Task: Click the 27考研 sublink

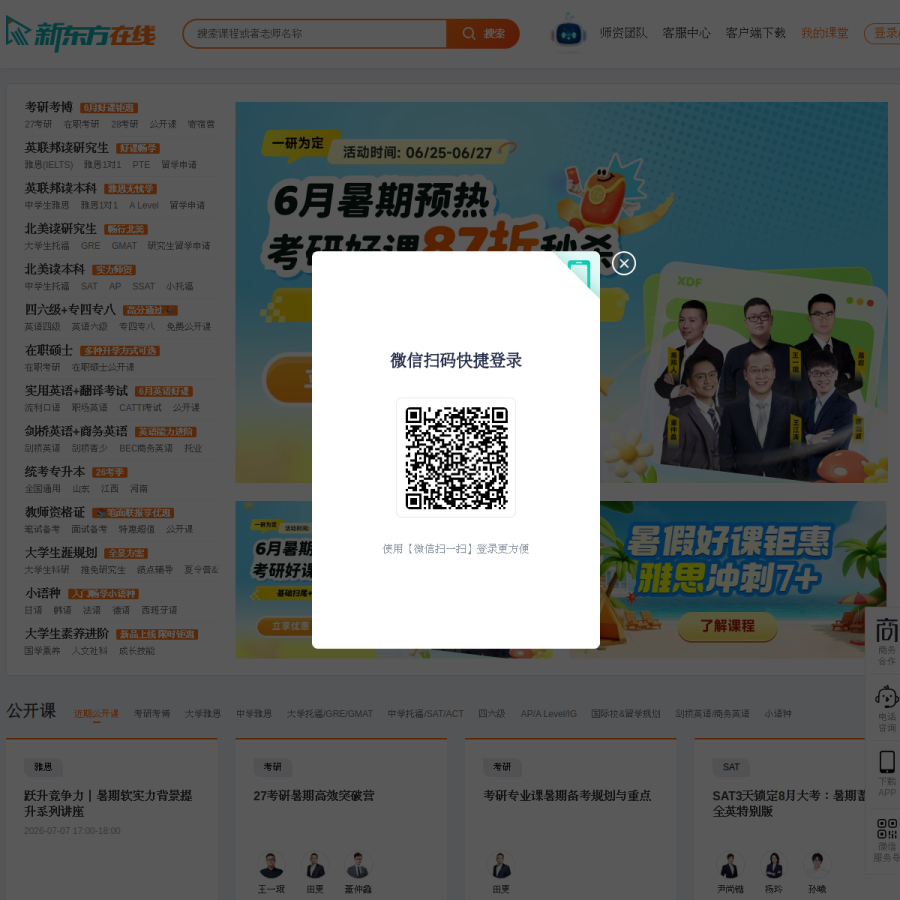Action: pyautogui.click(x=38, y=124)
